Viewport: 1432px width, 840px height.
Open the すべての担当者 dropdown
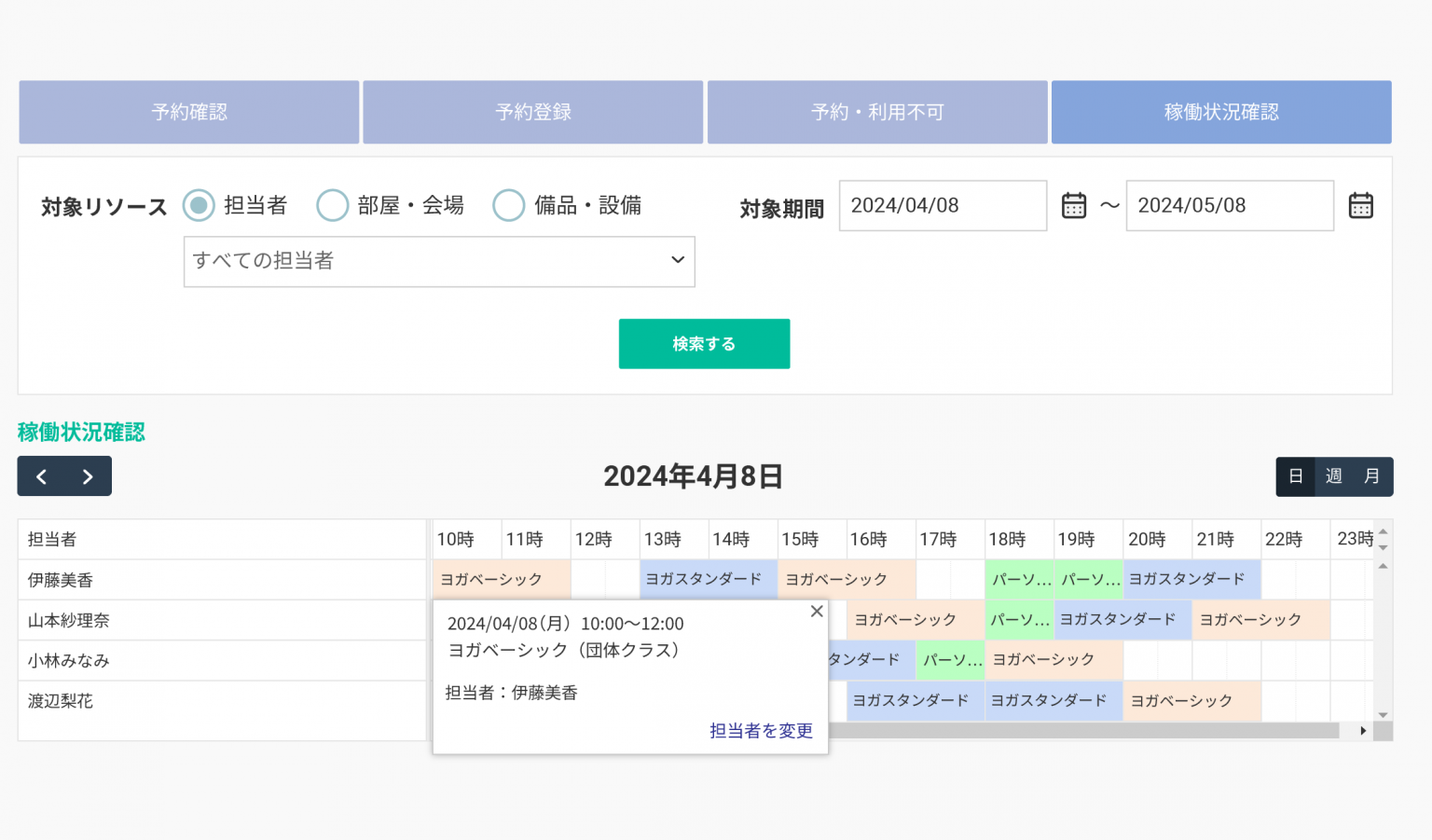pyautogui.click(x=439, y=261)
